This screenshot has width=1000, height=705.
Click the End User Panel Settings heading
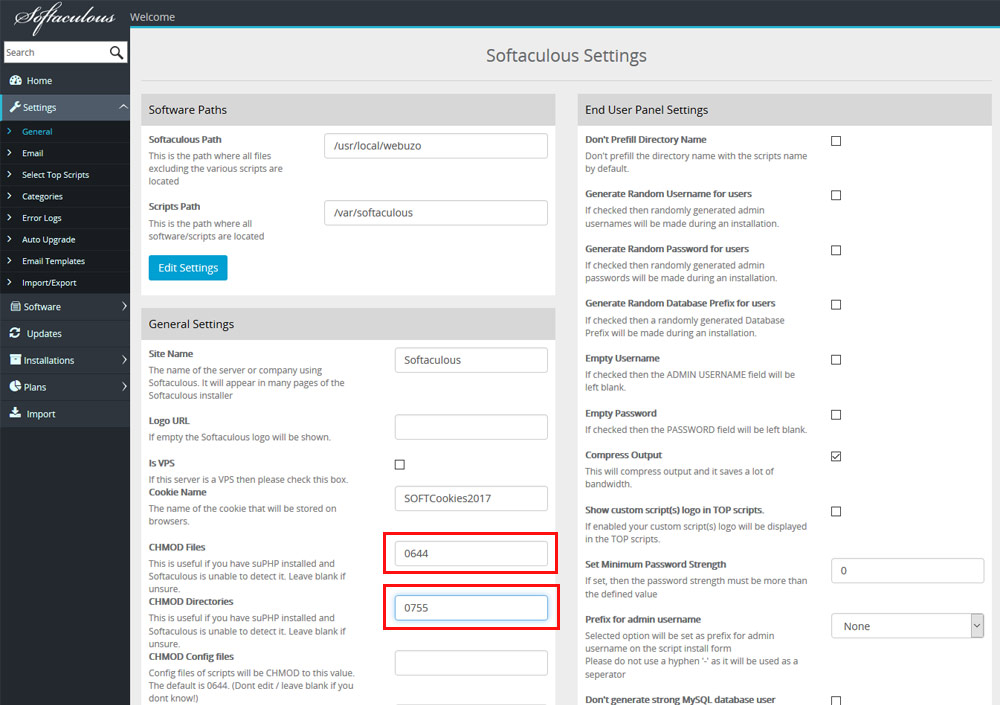(646, 110)
